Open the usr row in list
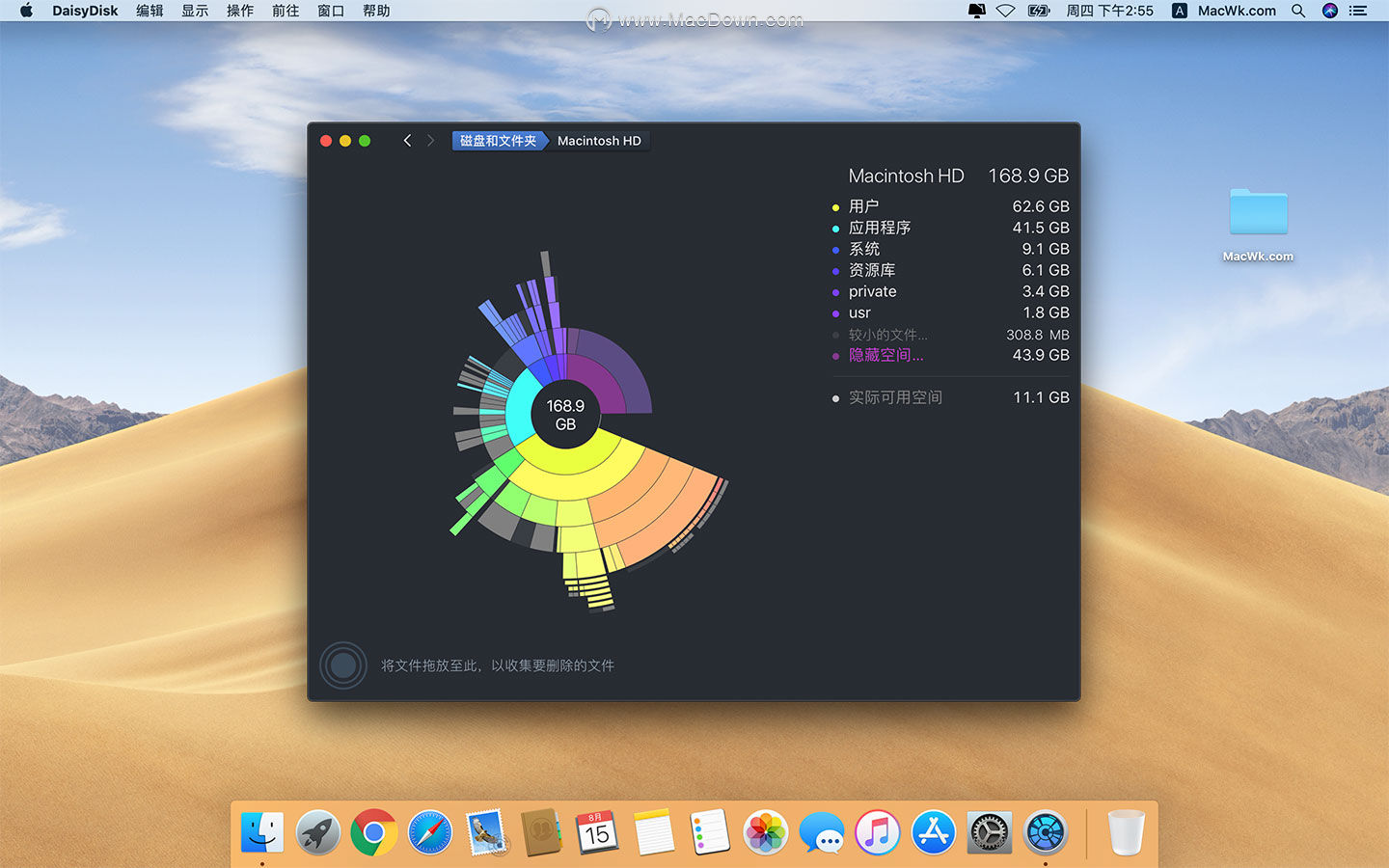 click(950, 312)
